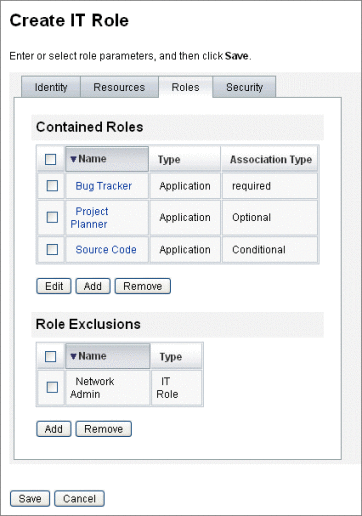Click sort arrow on Role Exclusions Name column
Screen dimensions: 362x516
(x=73, y=356)
